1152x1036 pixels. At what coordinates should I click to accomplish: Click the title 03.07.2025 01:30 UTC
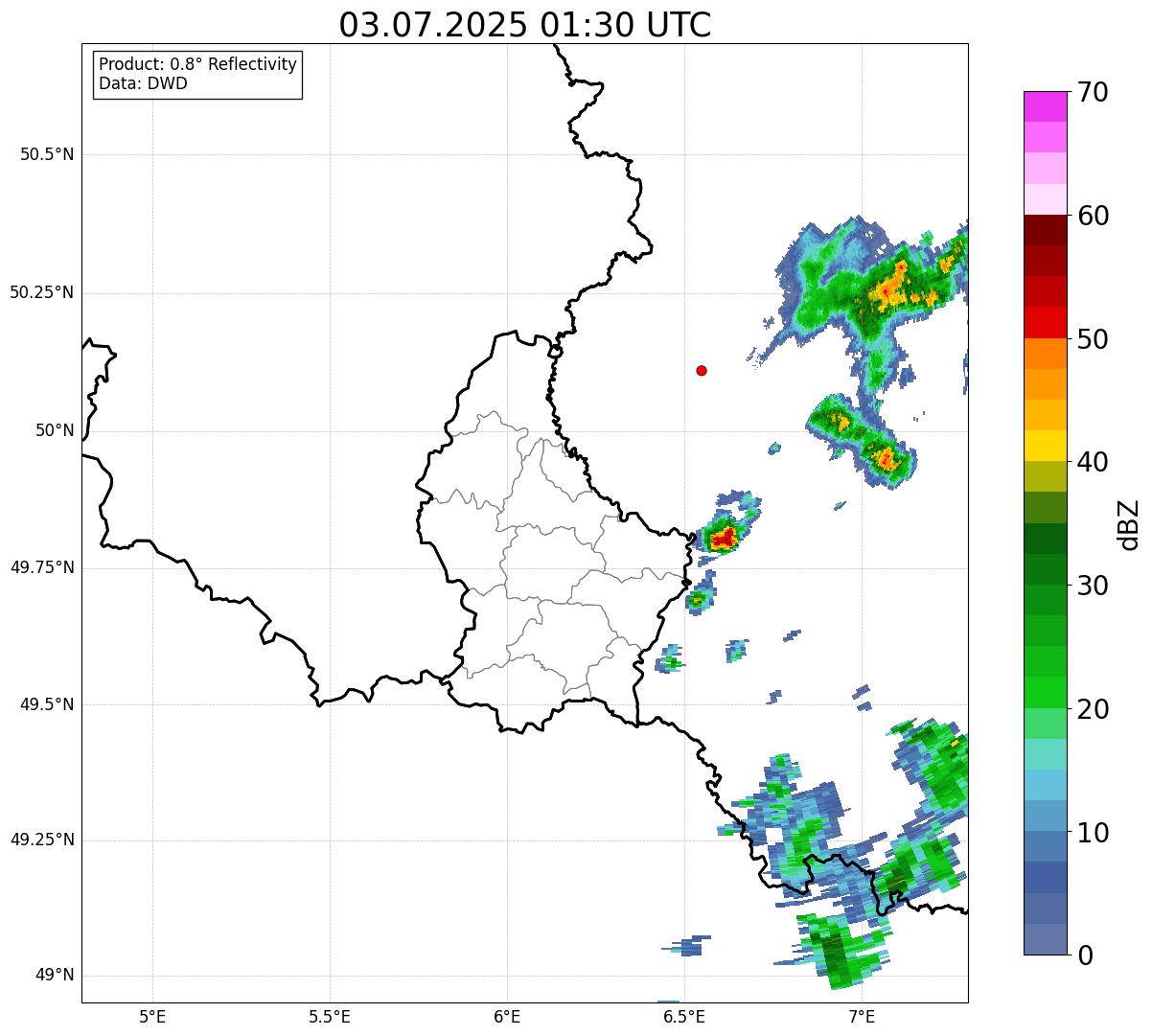pos(525,25)
